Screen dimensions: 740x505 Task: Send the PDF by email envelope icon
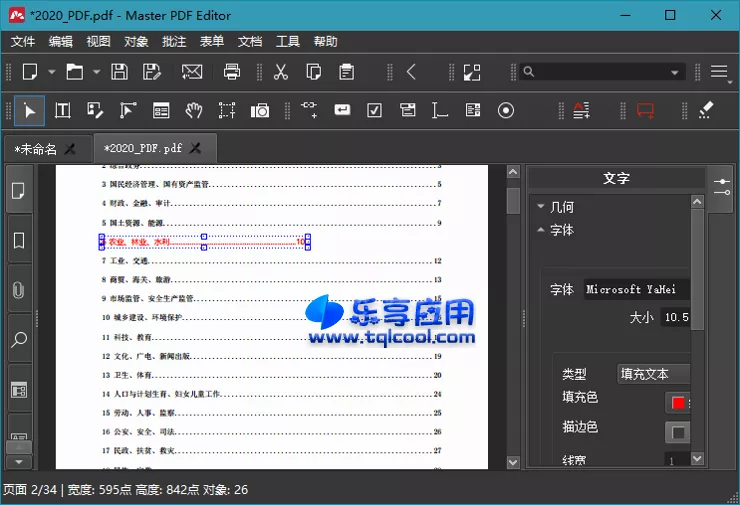click(192, 72)
